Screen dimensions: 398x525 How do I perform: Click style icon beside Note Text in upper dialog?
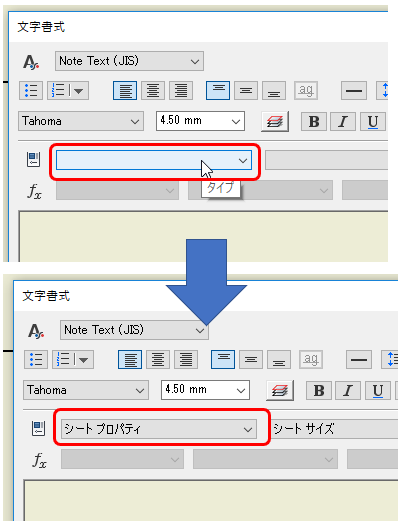[31, 62]
